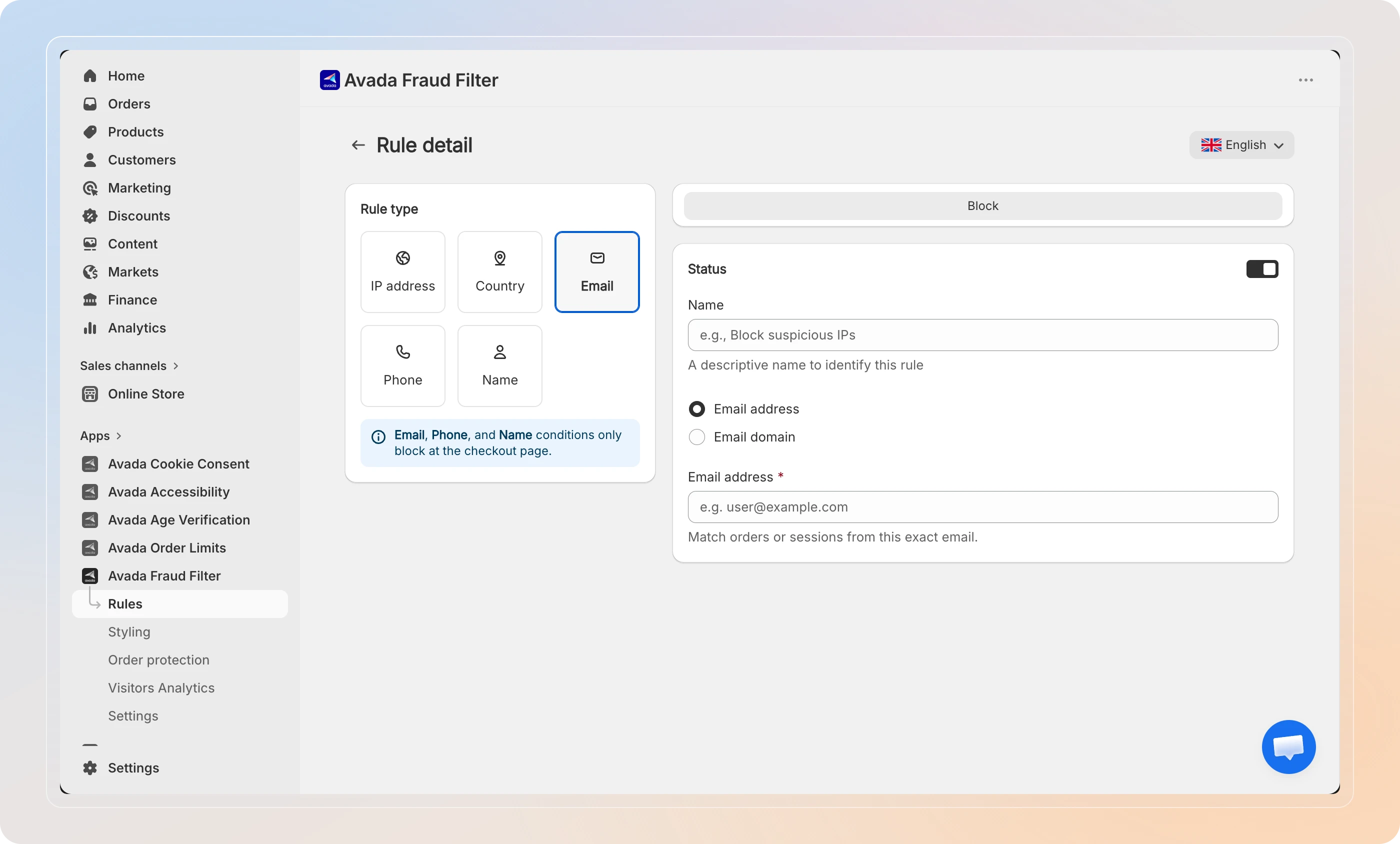The width and height of the screenshot is (1400, 844).
Task: Click the Analytics bar chart icon
Action: (90, 328)
